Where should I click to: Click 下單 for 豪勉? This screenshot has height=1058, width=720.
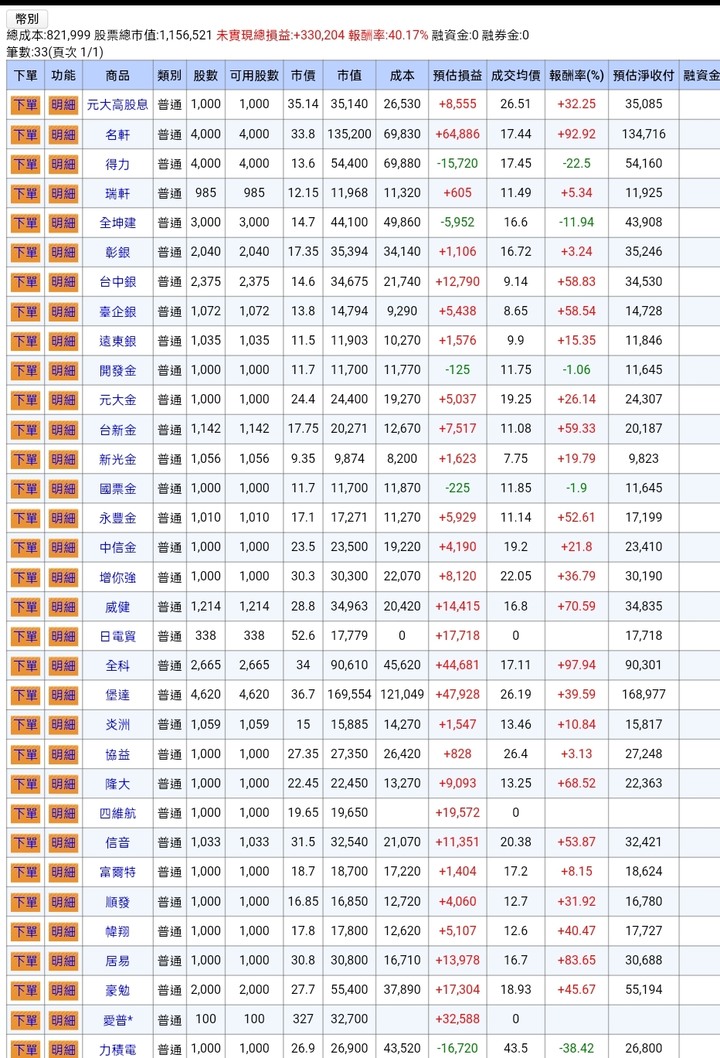click(26, 991)
